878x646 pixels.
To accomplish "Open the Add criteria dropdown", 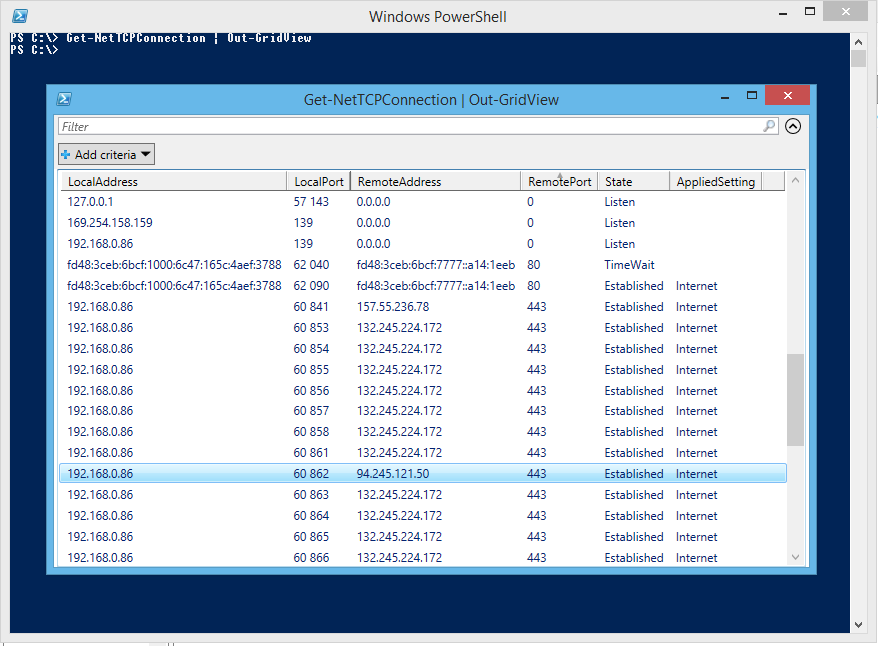I will 106,154.
